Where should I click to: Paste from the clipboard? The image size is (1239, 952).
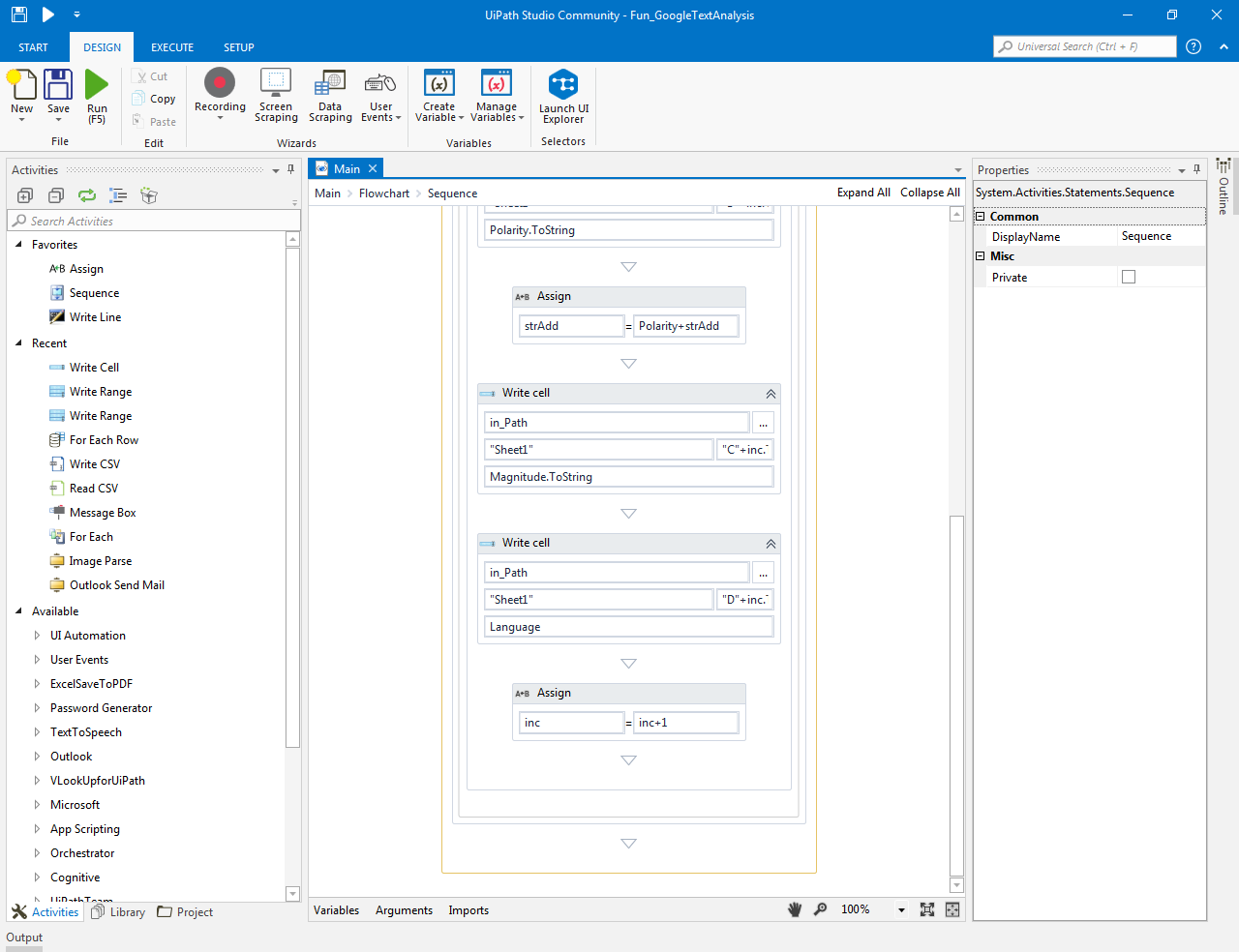coord(155,122)
